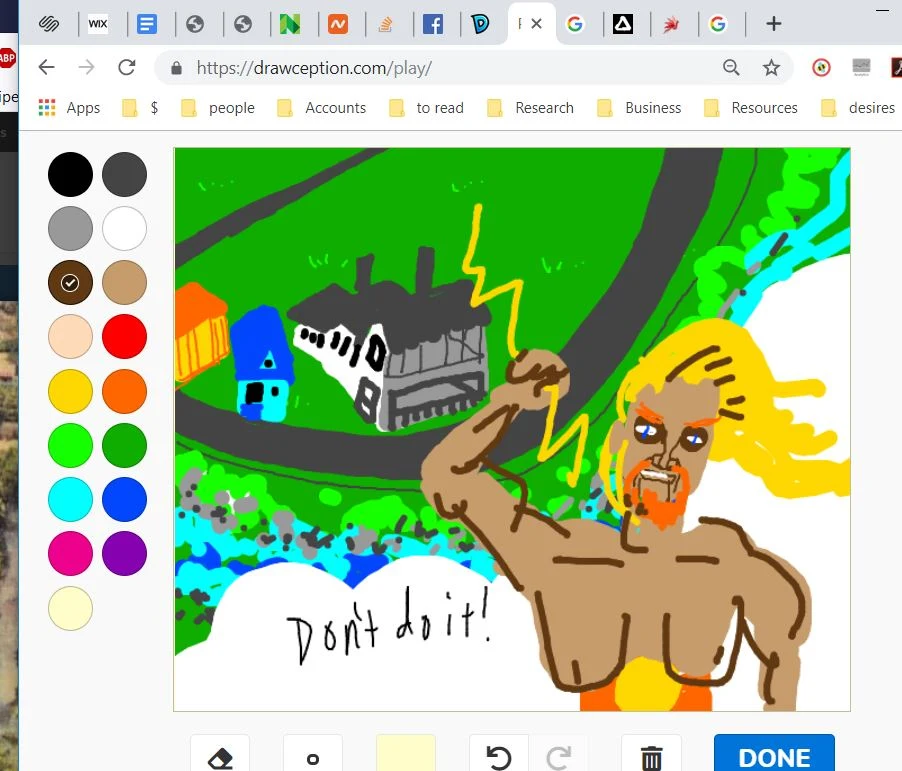Screen dimensions: 902x771
Task: Pick the light gray color
Action: (70, 228)
